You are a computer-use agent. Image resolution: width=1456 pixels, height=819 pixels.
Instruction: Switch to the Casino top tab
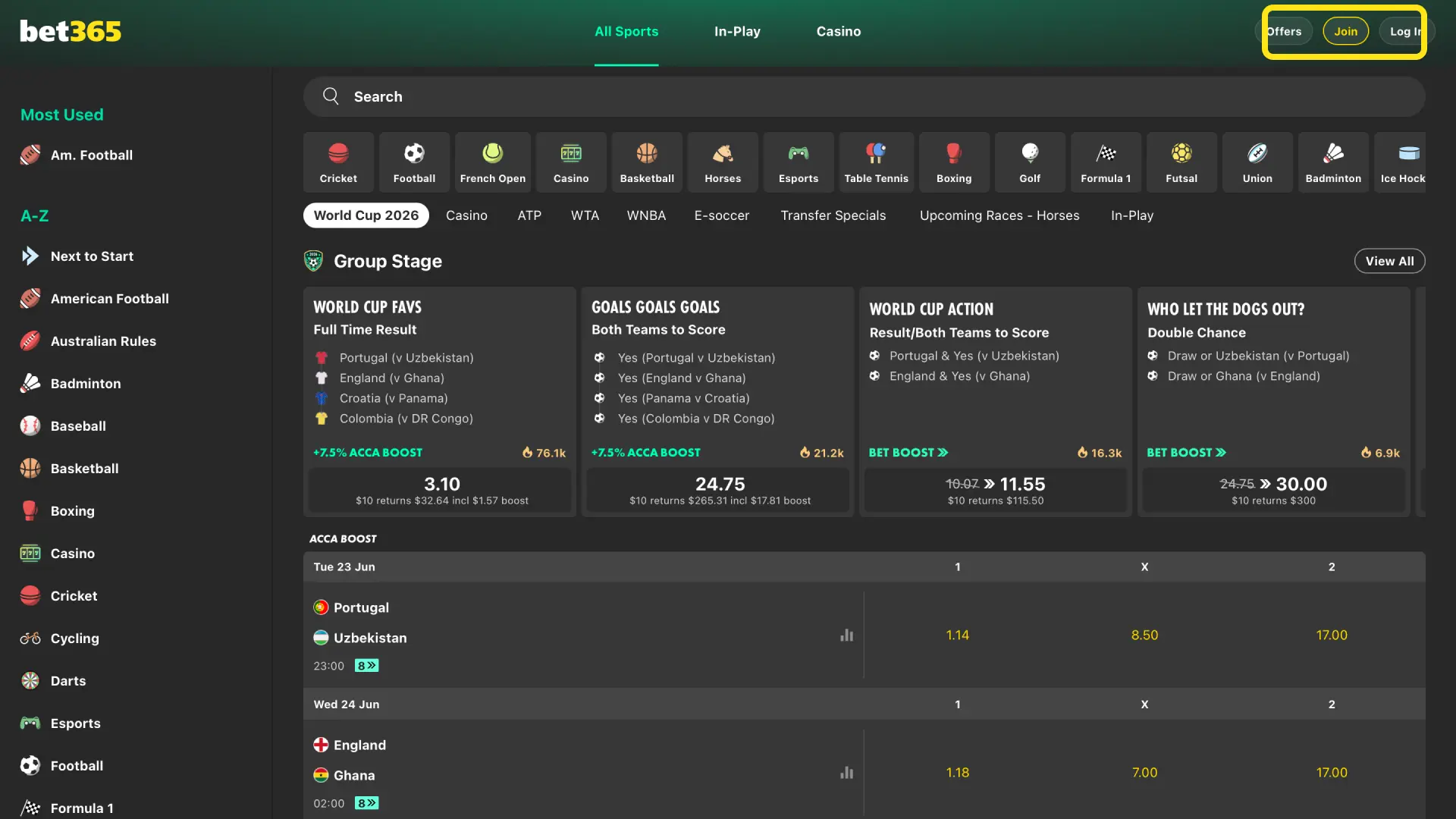tap(839, 31)
